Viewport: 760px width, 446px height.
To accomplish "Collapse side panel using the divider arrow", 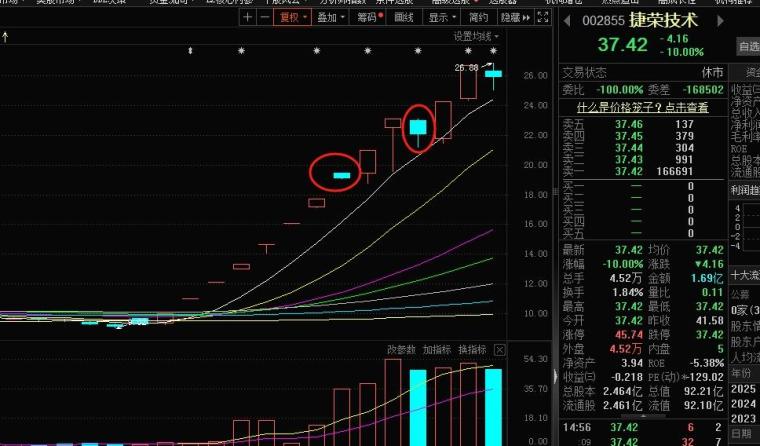I will (554, 378).
